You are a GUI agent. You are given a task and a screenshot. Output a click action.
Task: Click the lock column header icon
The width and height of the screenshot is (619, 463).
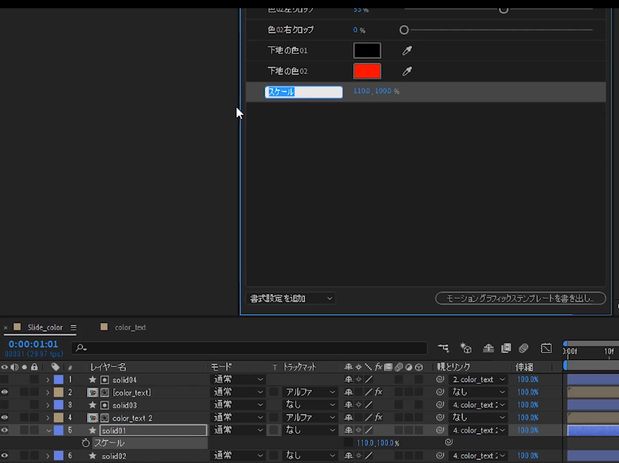(x=34, y=367)
